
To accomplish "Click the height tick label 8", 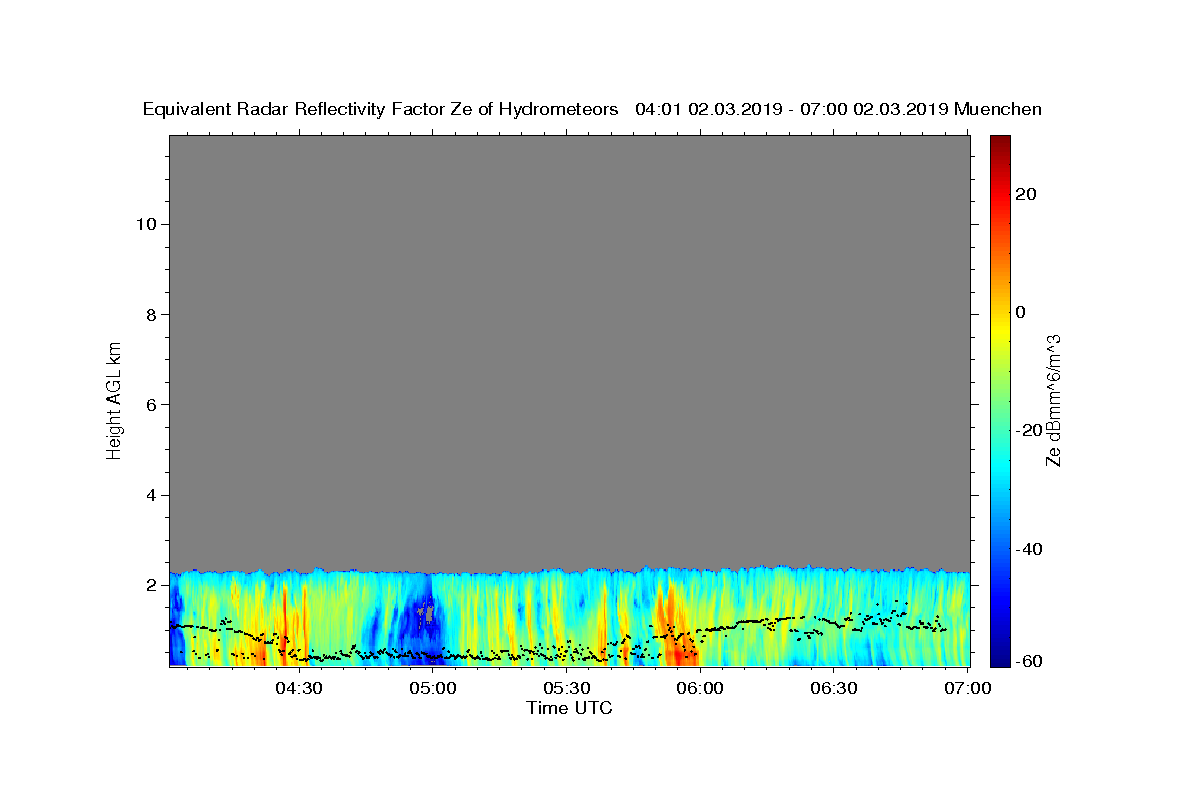I will [149, 314].
